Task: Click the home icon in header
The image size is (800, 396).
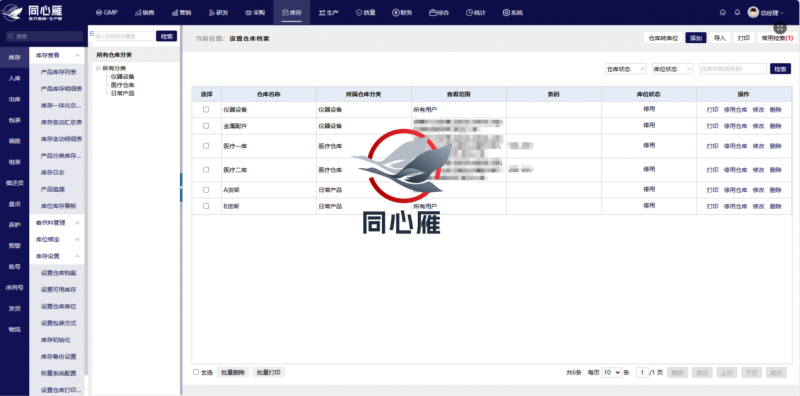Action: pyautogui.click(x=722, y=12)
